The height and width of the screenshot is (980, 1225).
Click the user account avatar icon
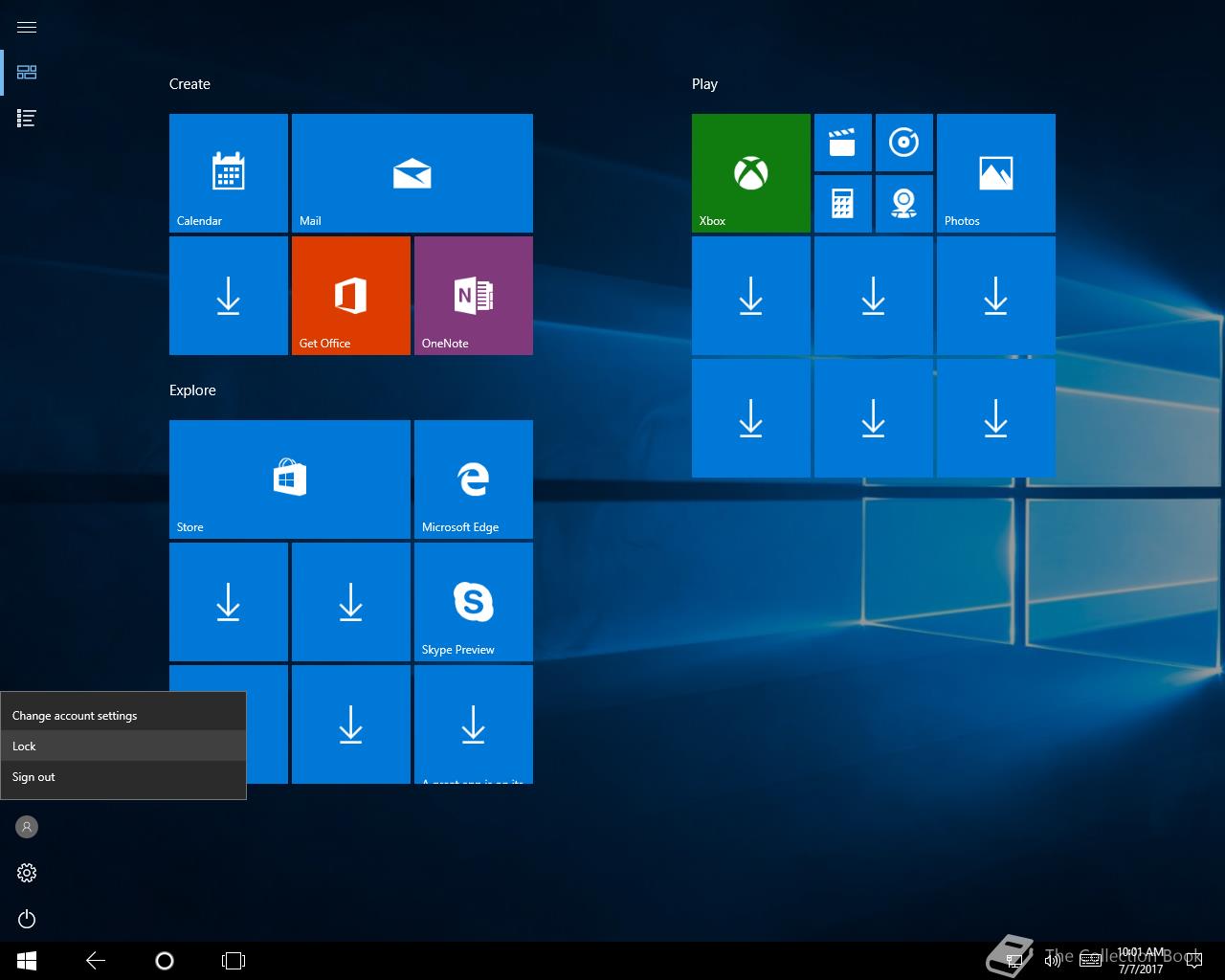(x=27, y=827)
